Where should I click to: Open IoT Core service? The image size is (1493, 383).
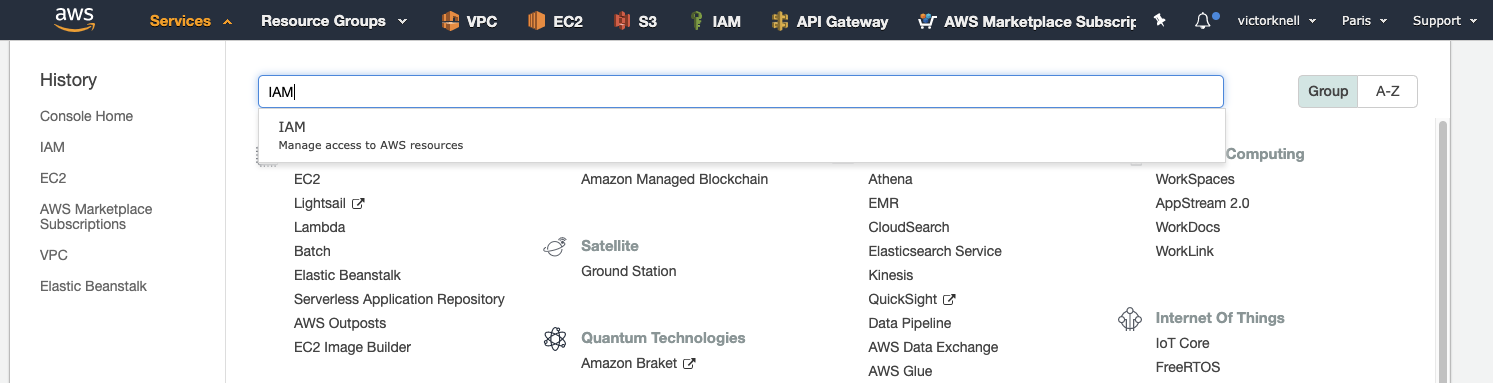coord(1182,343)
